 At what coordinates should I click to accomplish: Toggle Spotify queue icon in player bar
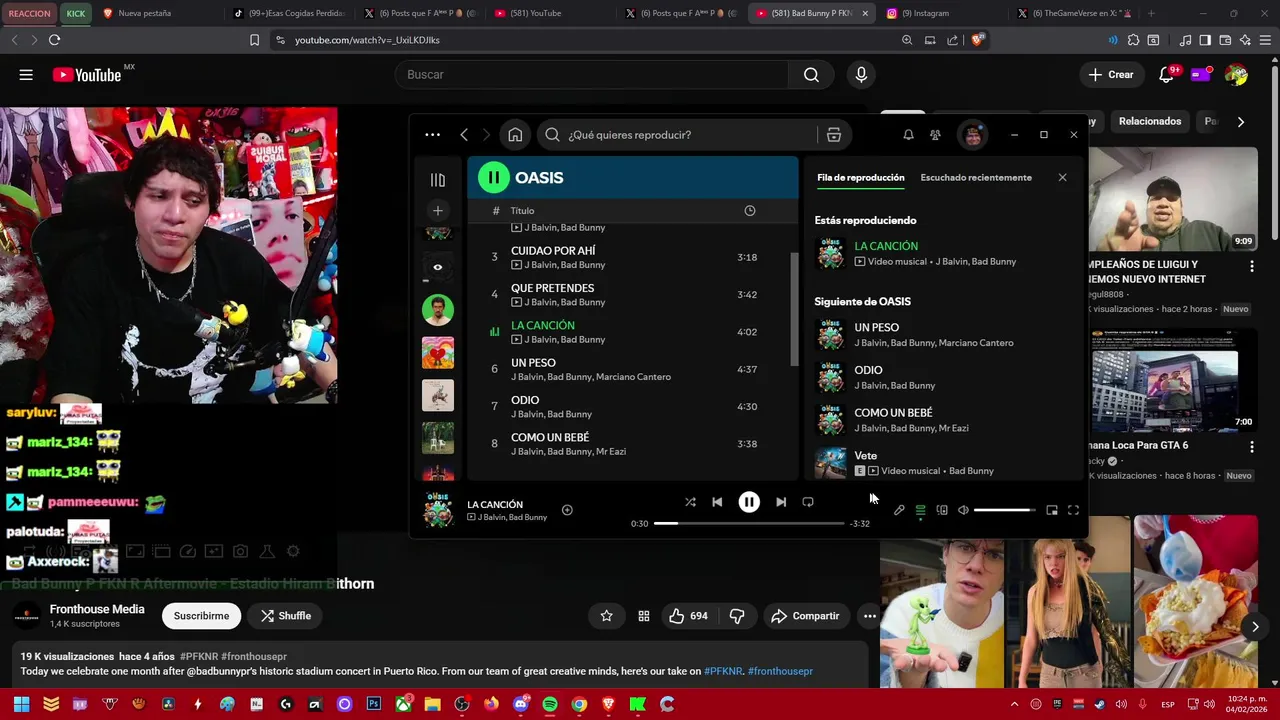click(x=921, y=510)
